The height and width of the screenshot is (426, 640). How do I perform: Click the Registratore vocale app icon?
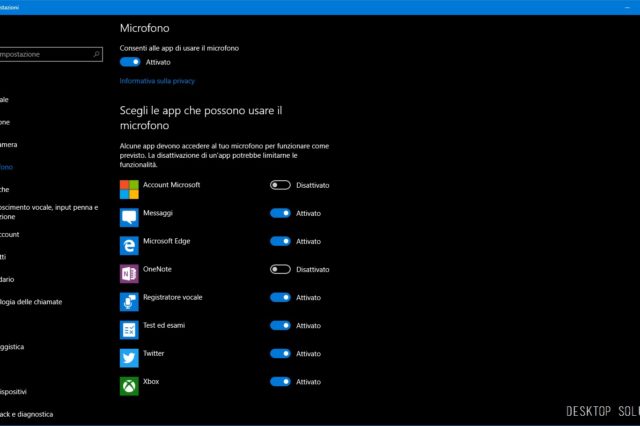129,301
